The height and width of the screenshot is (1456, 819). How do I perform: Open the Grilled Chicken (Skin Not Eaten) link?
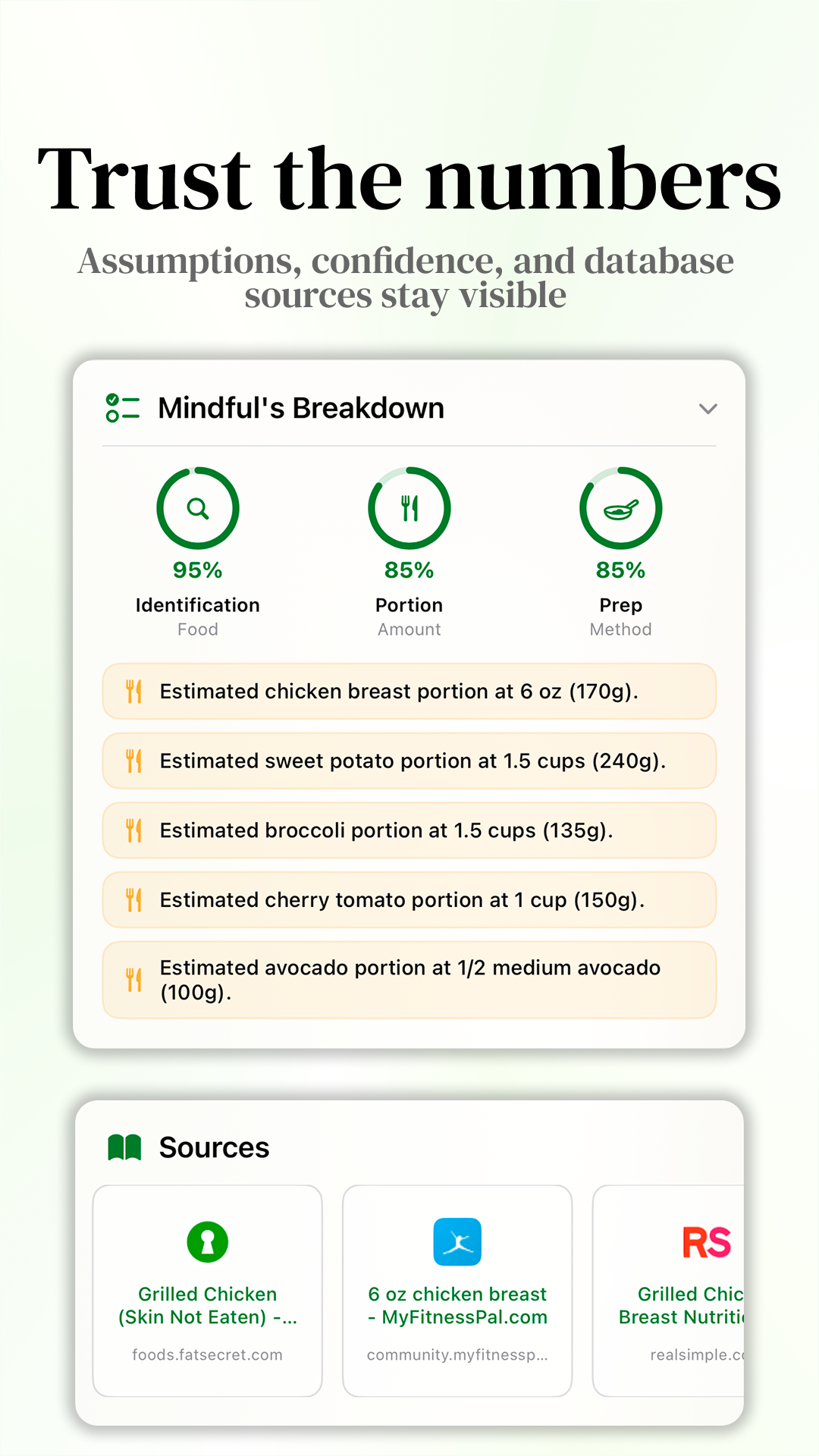pyautogui.click(x=207, y=1291)
